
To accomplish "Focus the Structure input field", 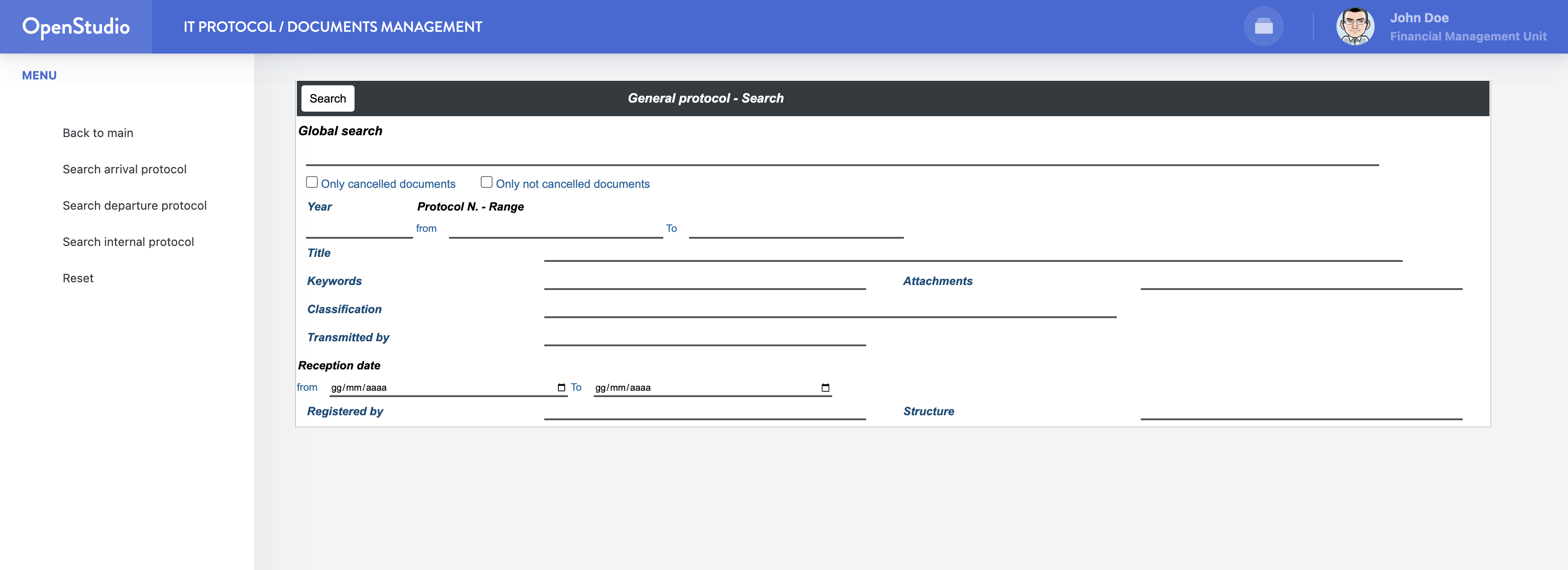I will (x=1302, y=411).
